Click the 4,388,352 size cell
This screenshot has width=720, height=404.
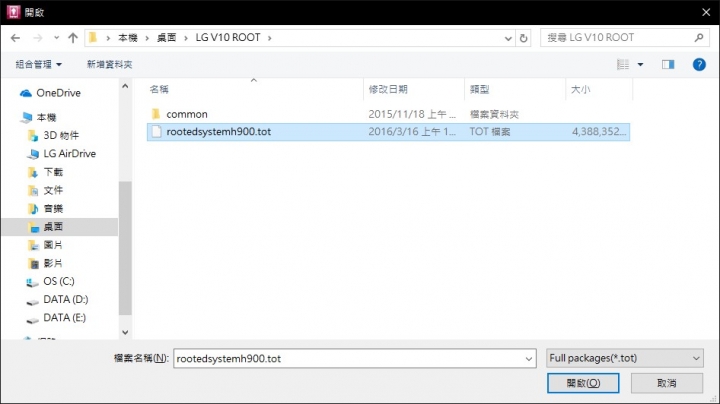(598, 132)
